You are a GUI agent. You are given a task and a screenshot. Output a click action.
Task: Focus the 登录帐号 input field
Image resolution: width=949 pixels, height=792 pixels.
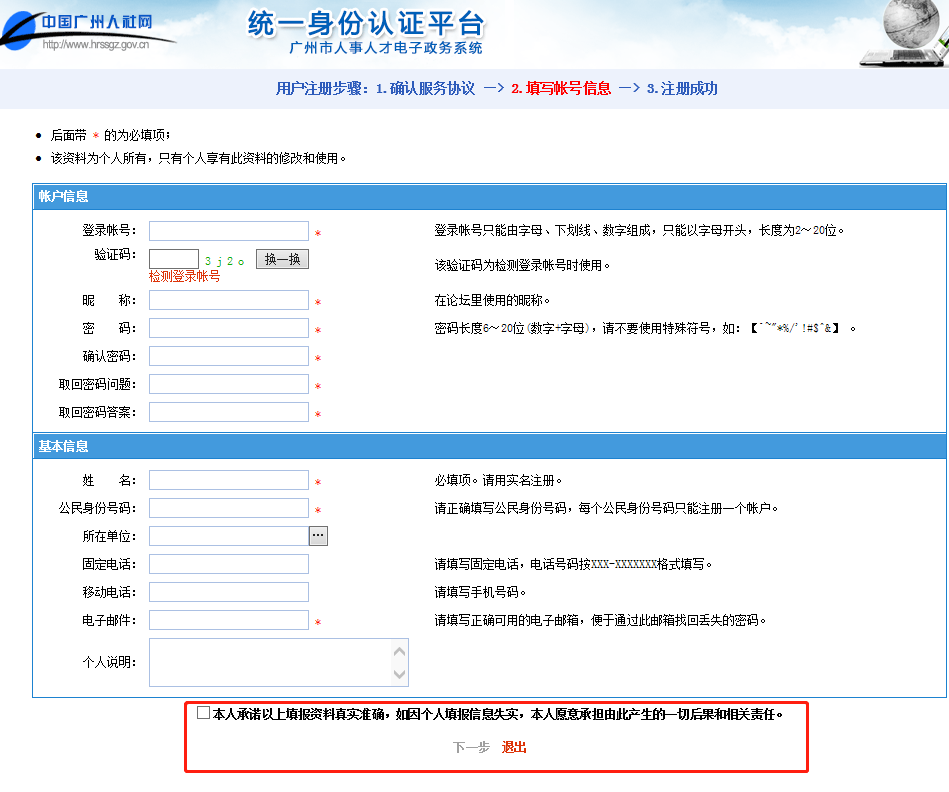pos(229,231)
